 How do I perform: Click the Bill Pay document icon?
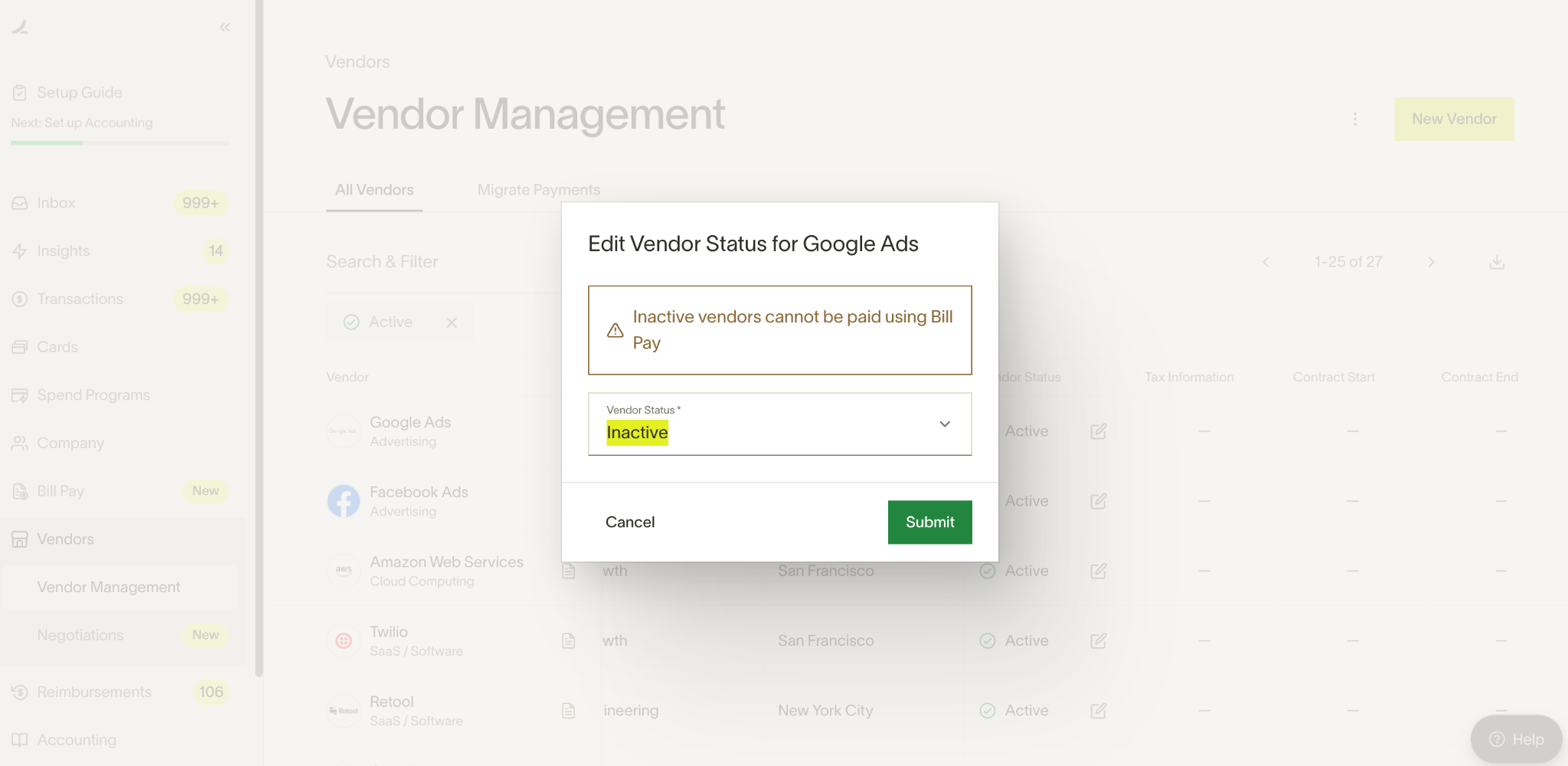(x=20, y=491)
